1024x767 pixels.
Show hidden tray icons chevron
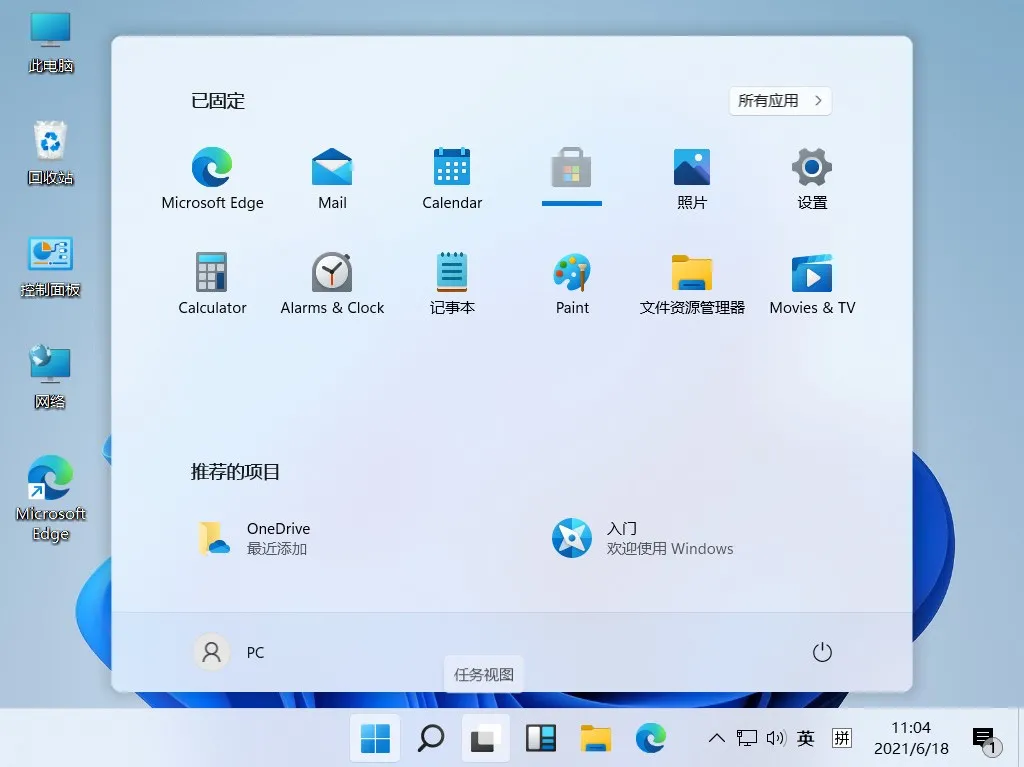point(716,738)
